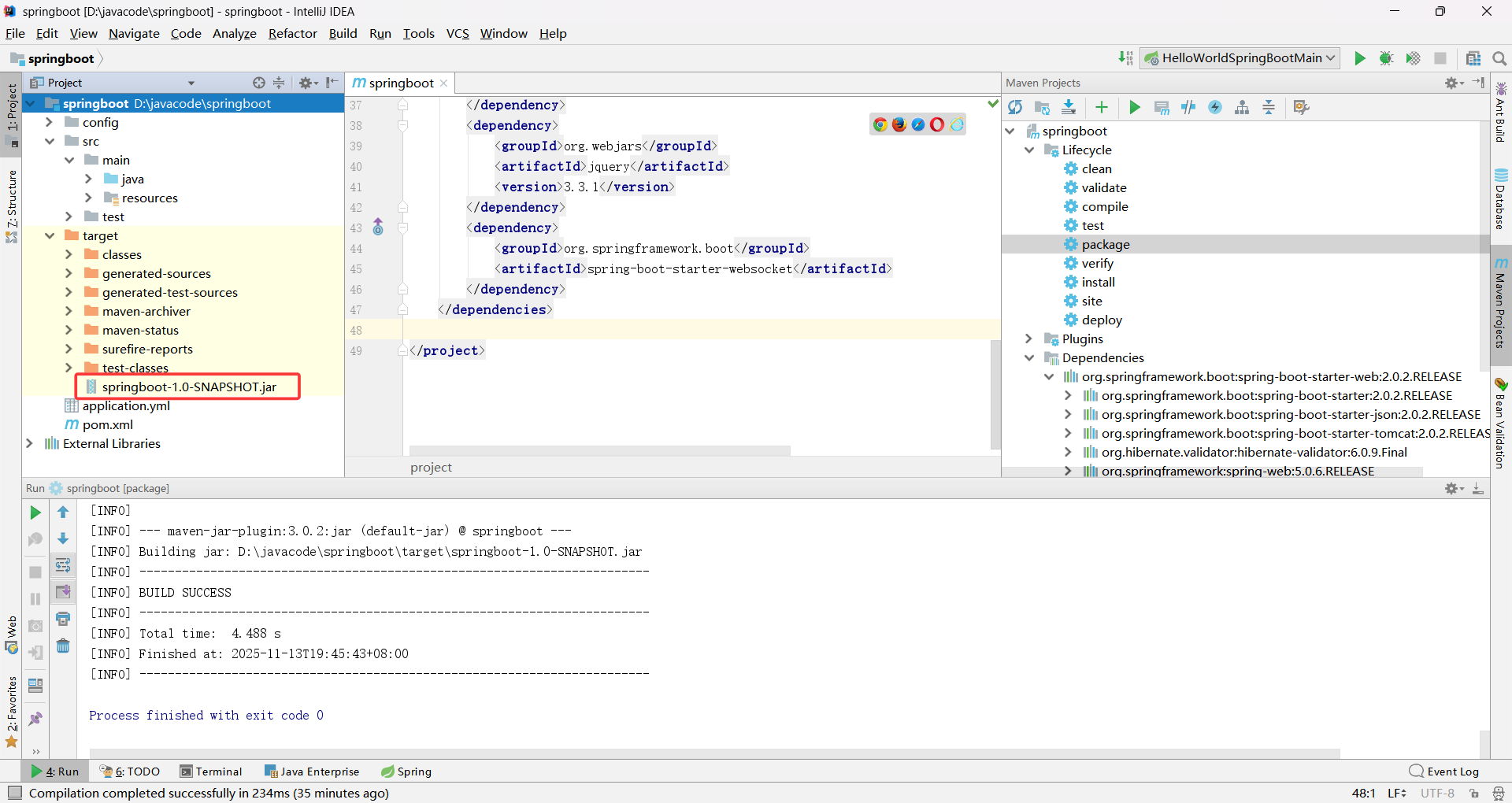
Task: Rerun springboot package in Run panel
Action: pyautogui.click(x=35, y=513)
